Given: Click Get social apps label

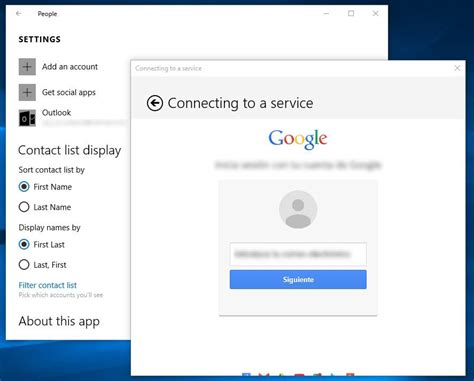Looking at the screenshot, I should (69, 92).
